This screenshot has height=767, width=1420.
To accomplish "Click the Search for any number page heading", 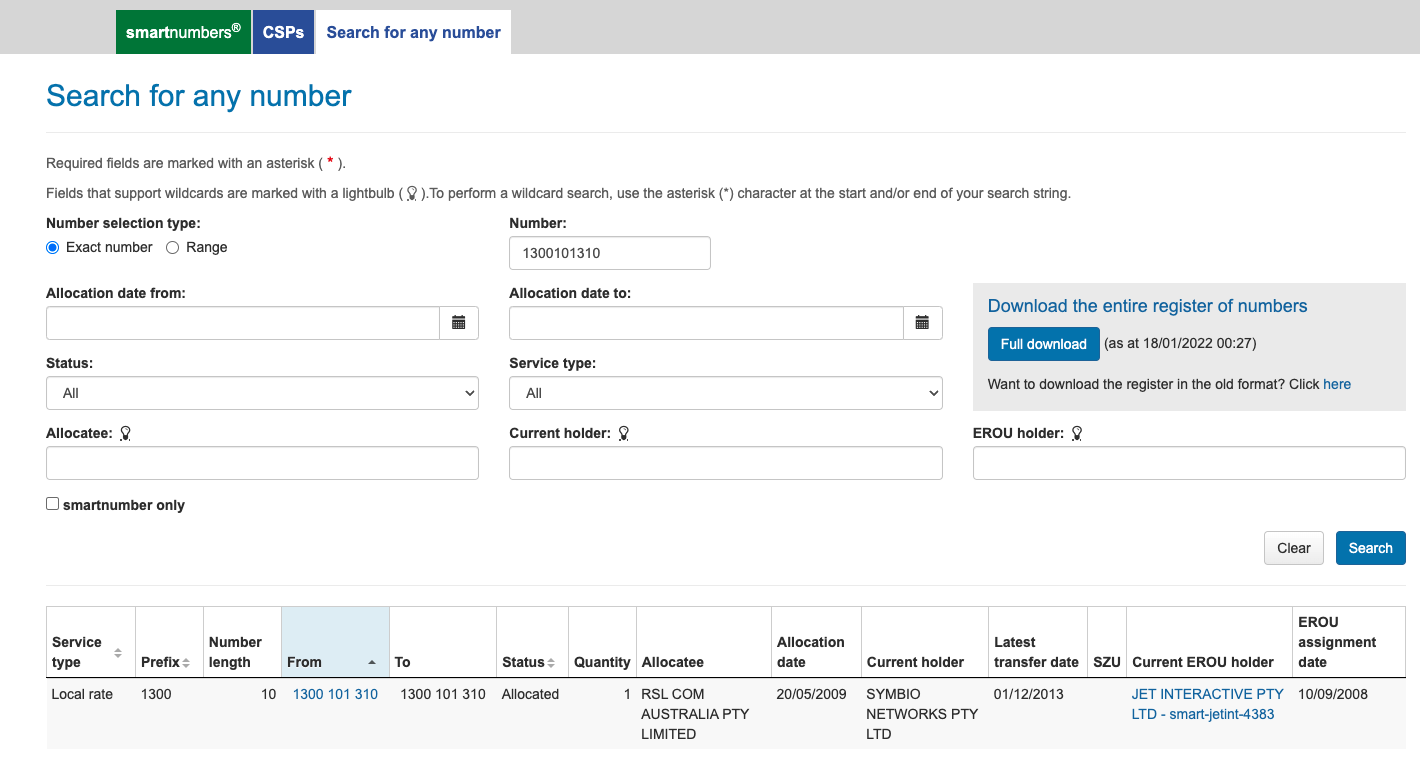I will [x=199, y=96].
